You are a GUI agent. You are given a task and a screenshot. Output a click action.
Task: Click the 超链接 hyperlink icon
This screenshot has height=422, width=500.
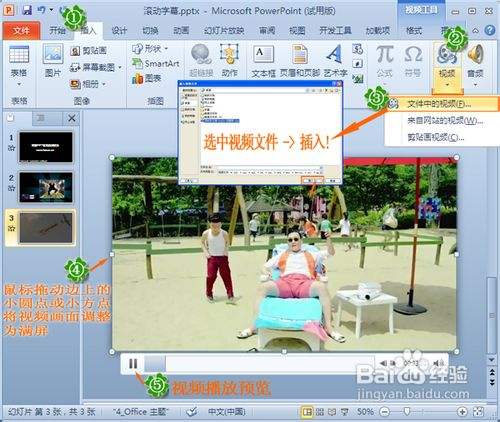pyautogui.click(x=201, y=55)
